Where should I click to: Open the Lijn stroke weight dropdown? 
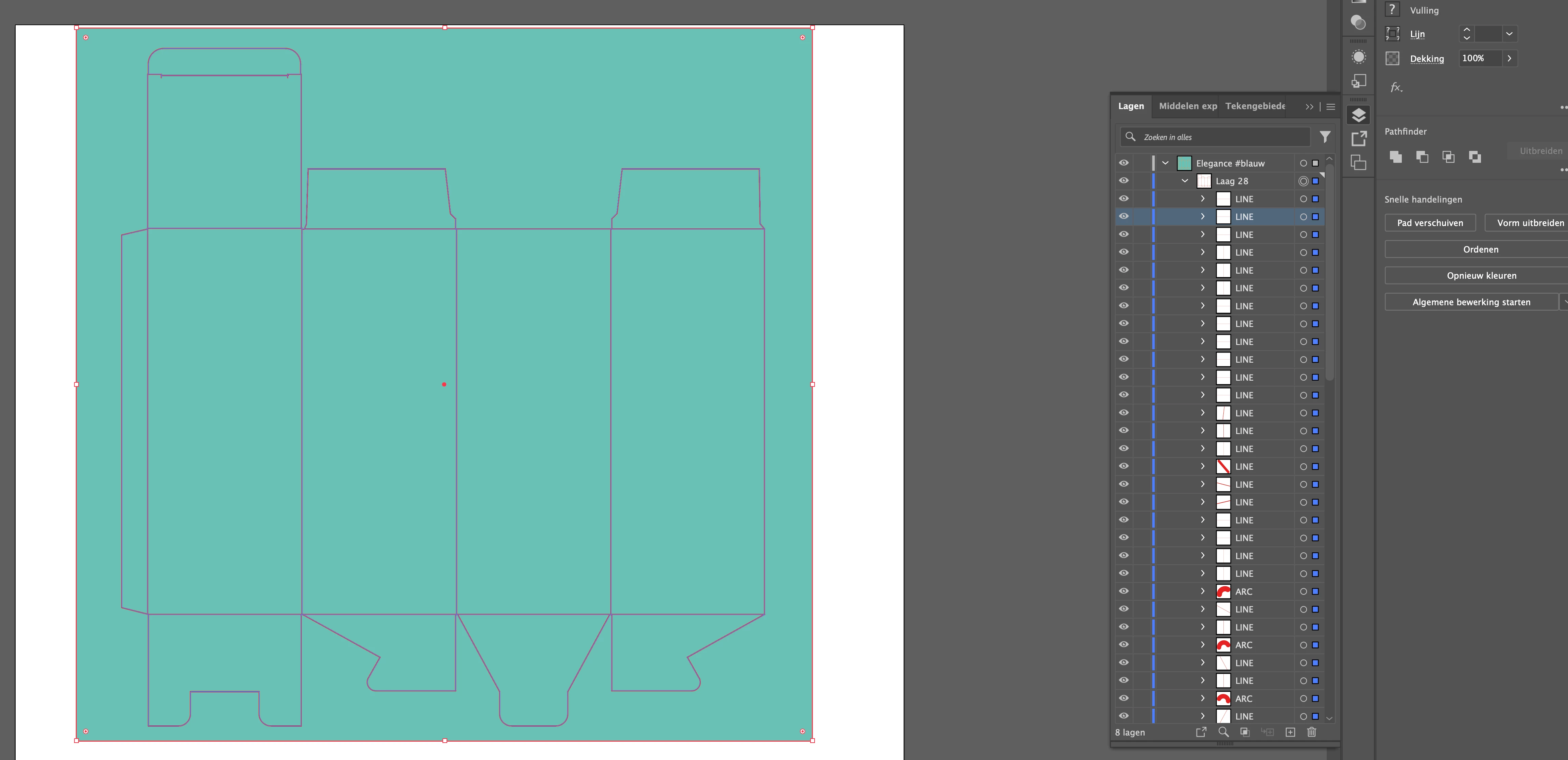click(1509, 34)
